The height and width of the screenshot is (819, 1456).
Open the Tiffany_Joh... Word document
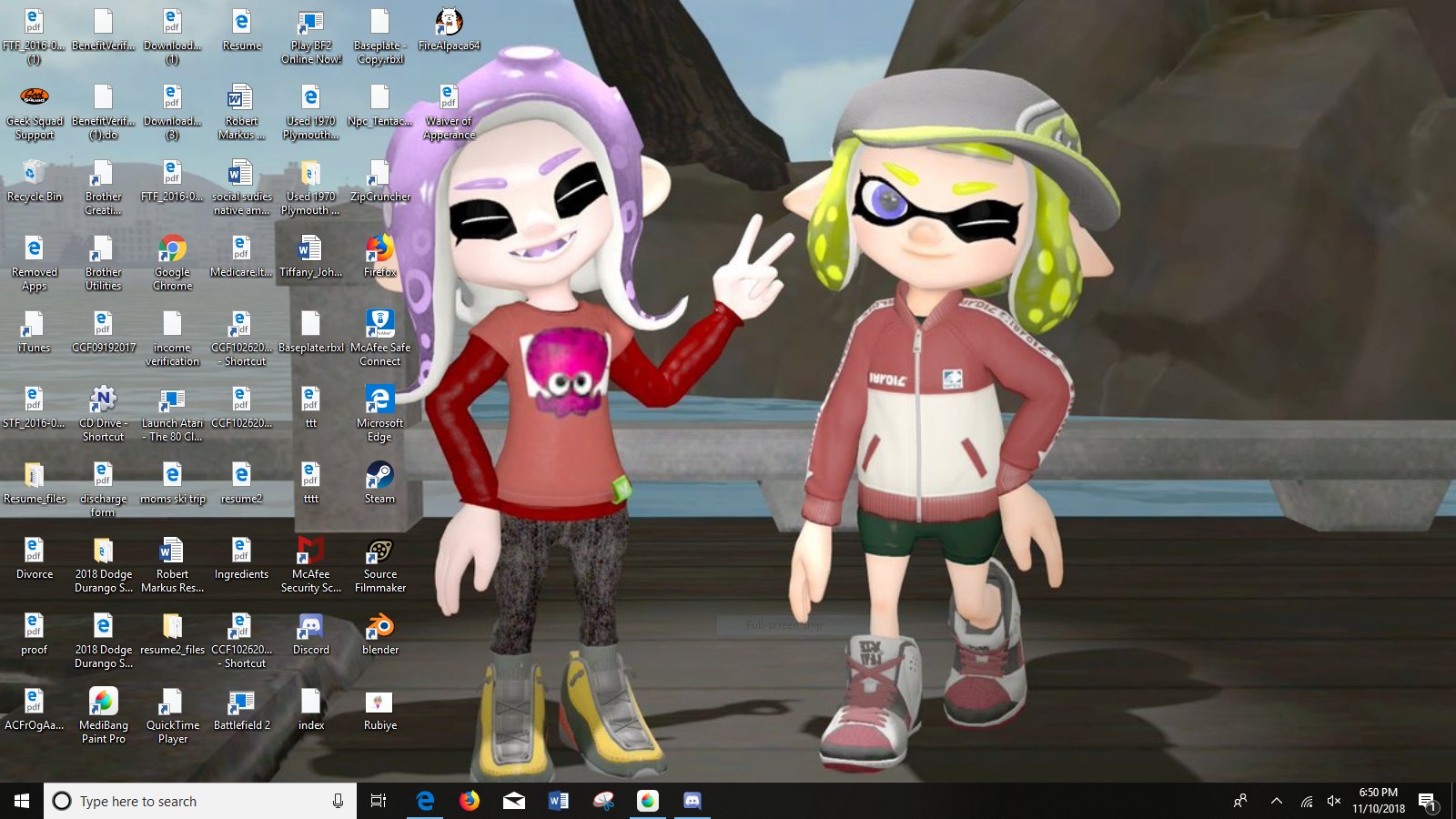(311, 256)
